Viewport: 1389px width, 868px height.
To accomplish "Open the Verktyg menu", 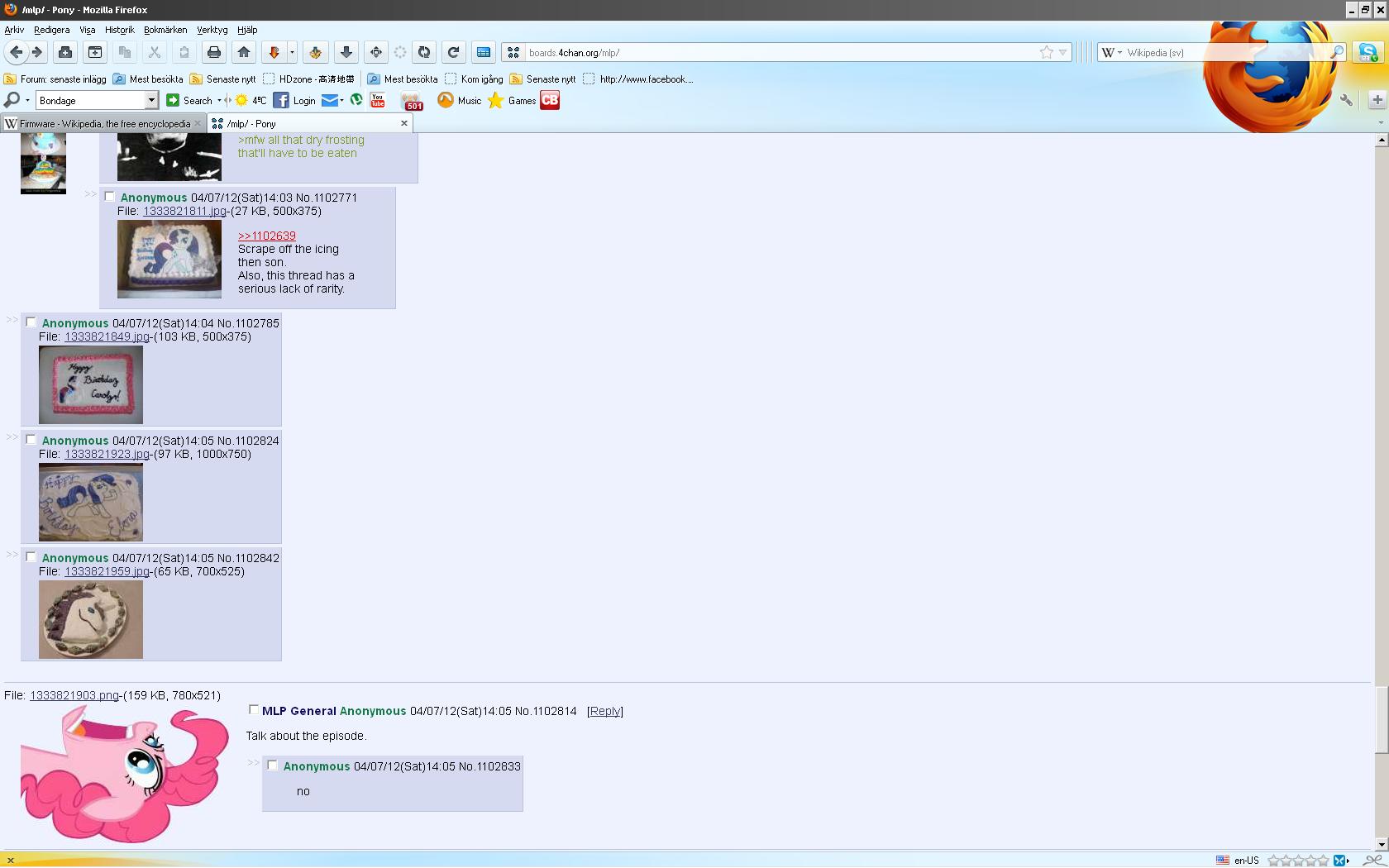I will [212, 30].
